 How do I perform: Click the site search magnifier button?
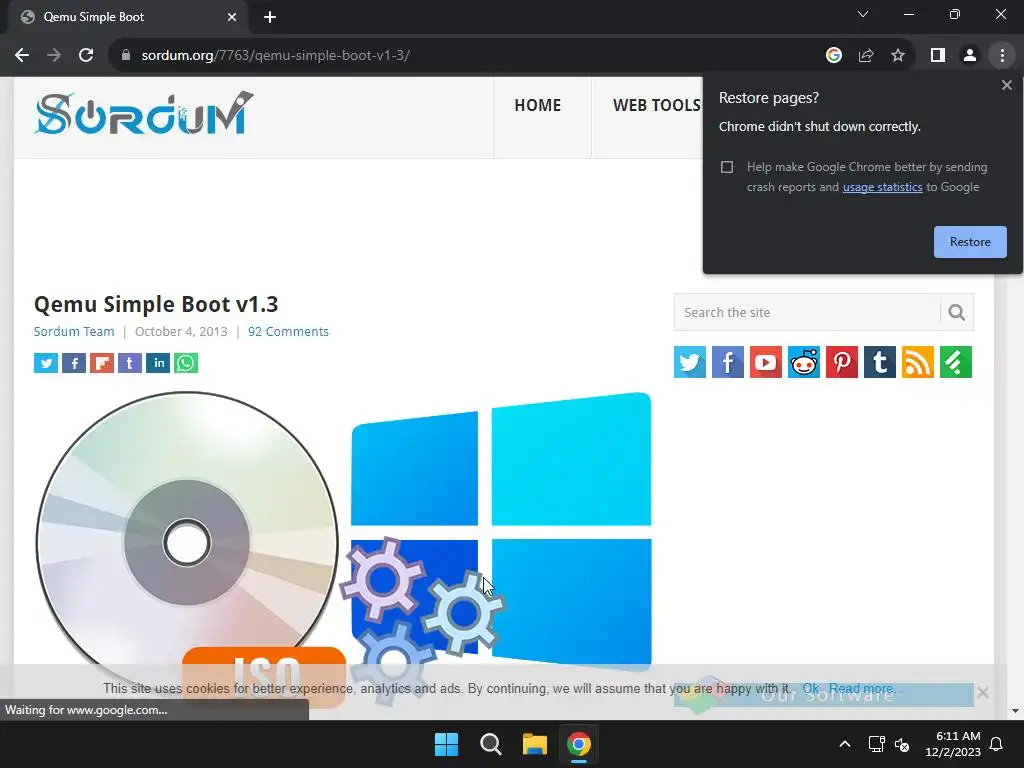957,312
